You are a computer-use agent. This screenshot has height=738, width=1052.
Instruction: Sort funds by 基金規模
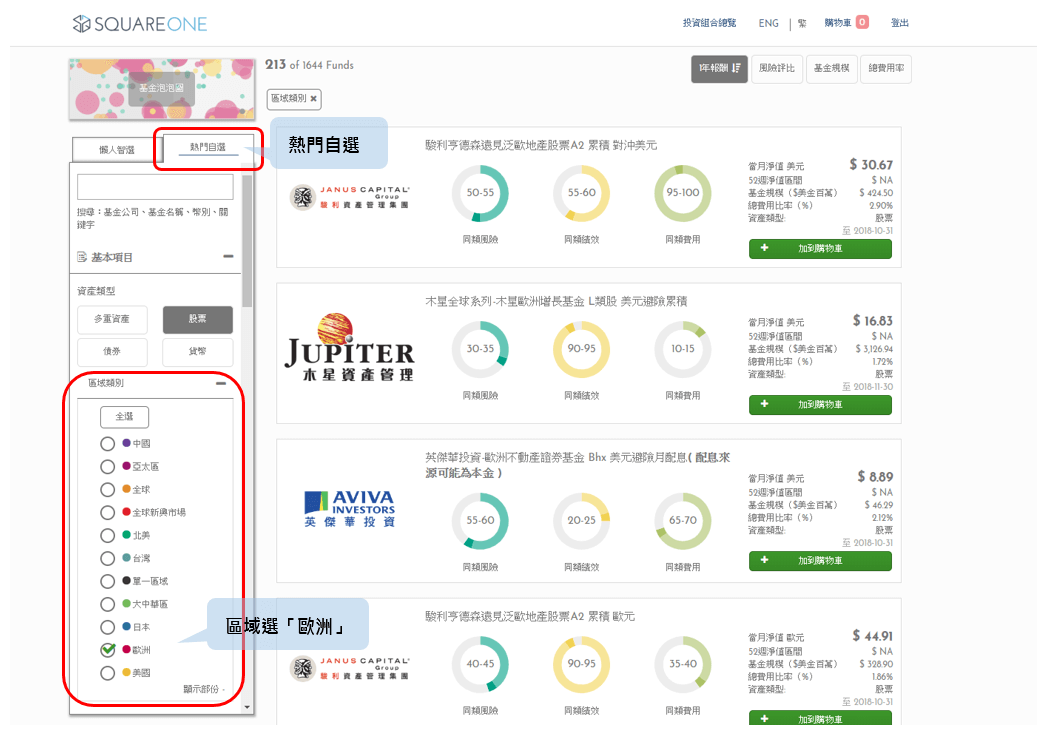[x=831, y=68]
